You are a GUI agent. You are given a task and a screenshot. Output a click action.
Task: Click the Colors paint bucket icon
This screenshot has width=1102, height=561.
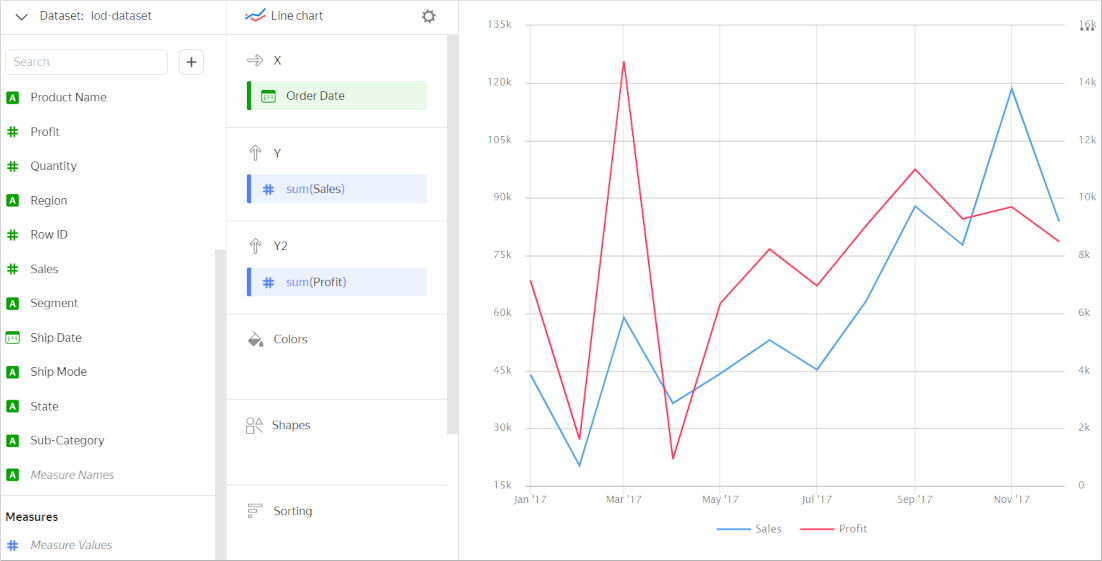255,339
